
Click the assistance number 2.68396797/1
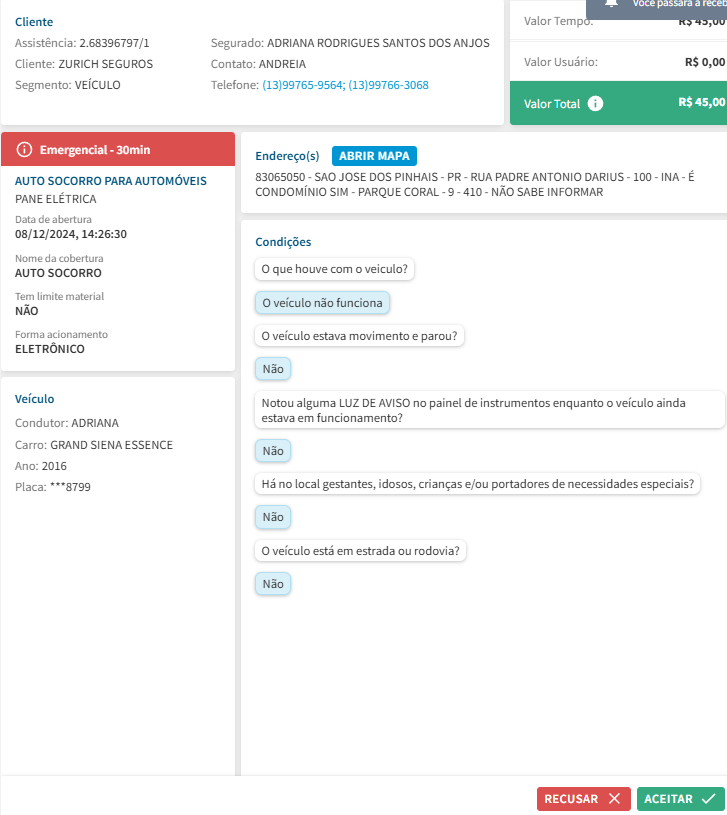(x=114, y=43)
